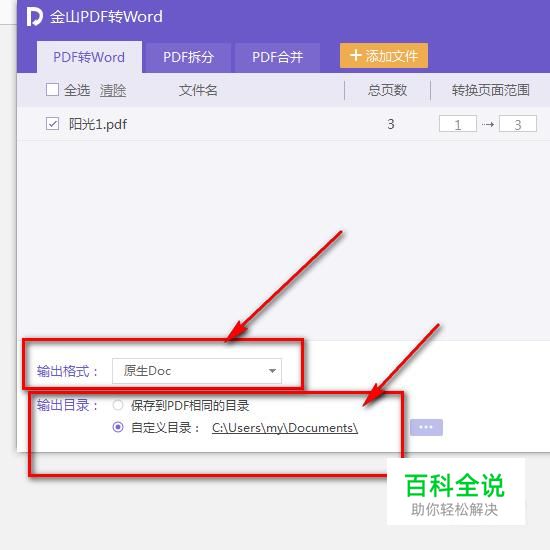Click the 总页数 column header
Image resolution: width=550 pixels, height=550 pixels.
pyautogui.click(x=387, y=90)
